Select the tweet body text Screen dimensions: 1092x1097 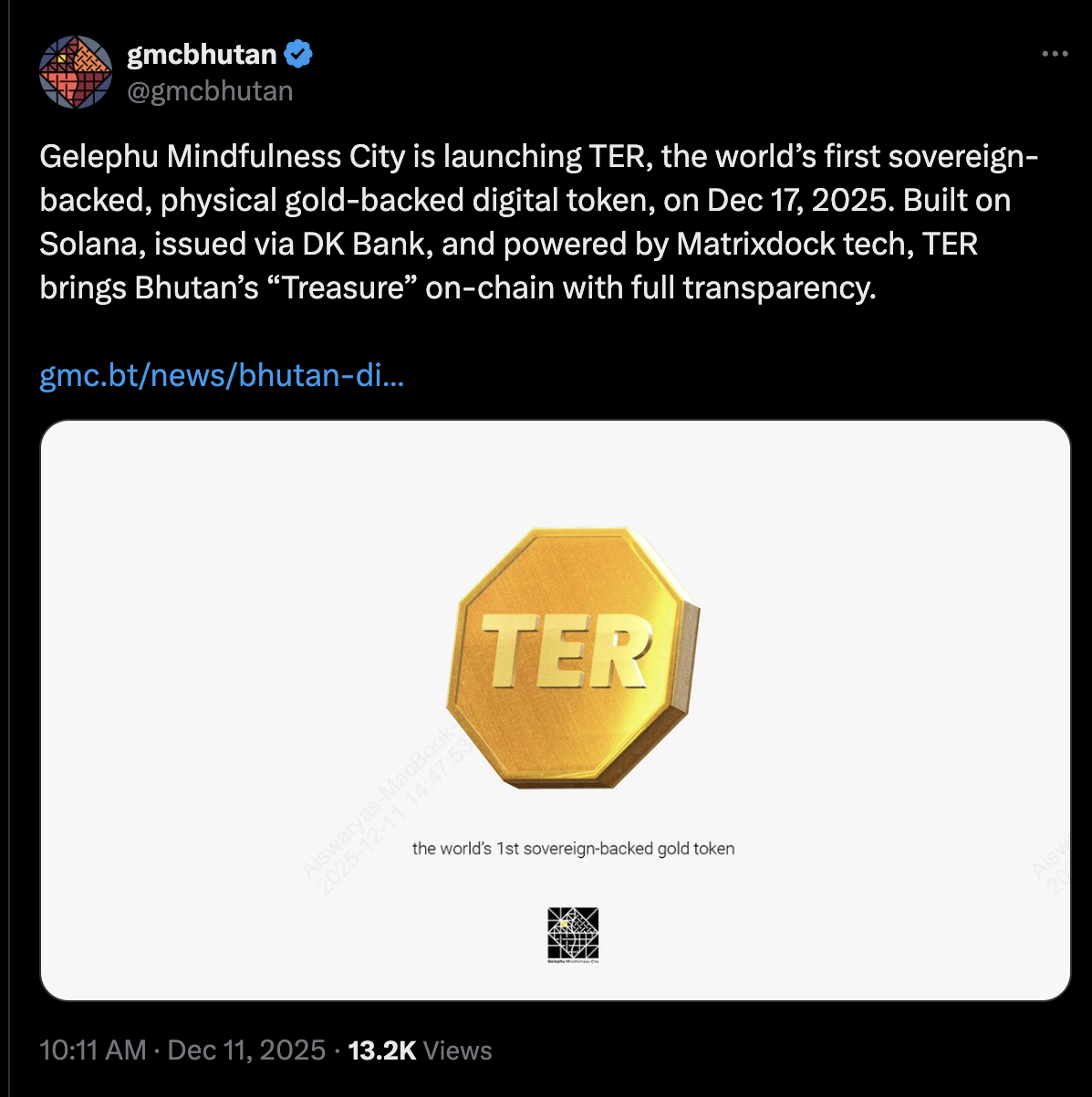click(538, 221)
